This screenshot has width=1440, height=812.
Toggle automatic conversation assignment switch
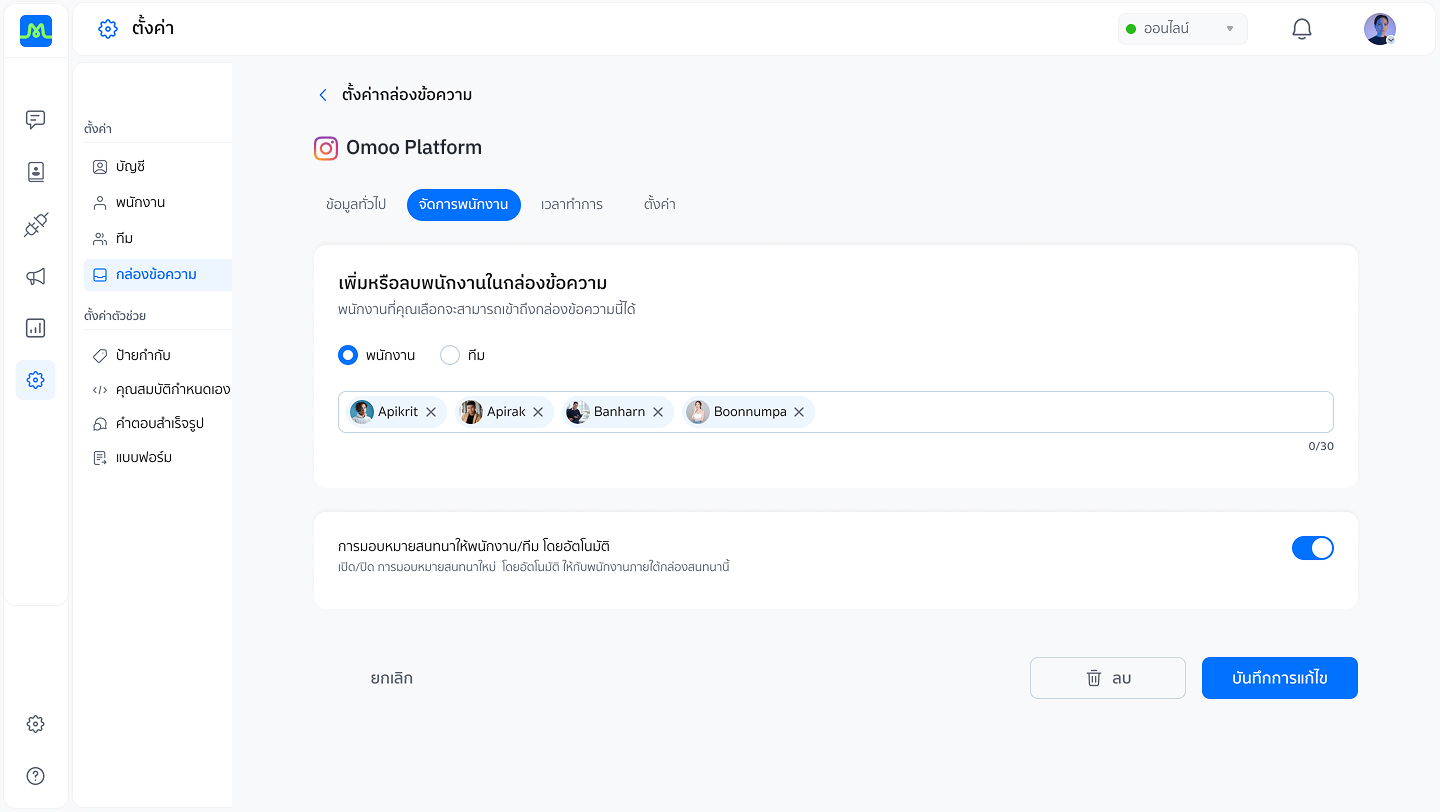(x=1313, y=548)
